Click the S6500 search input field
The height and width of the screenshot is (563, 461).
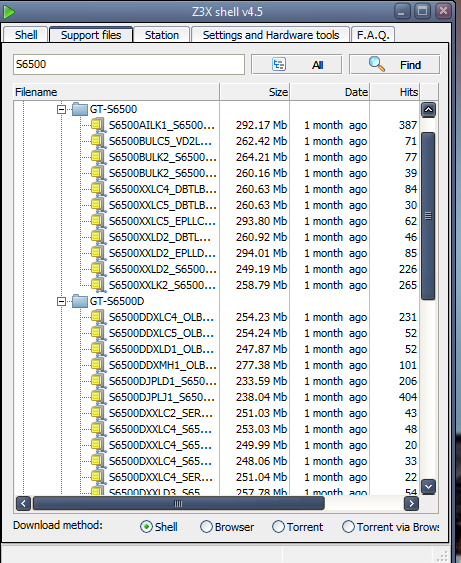(129, 65)
